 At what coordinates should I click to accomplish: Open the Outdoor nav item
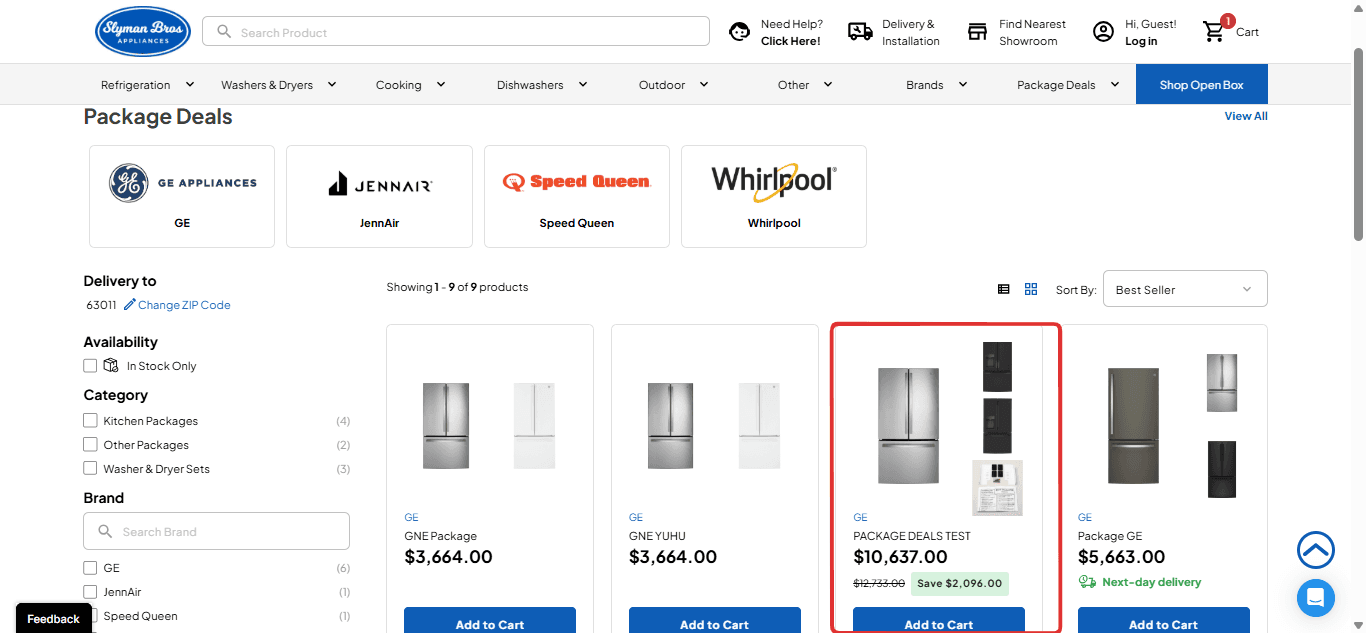point(662,85)
